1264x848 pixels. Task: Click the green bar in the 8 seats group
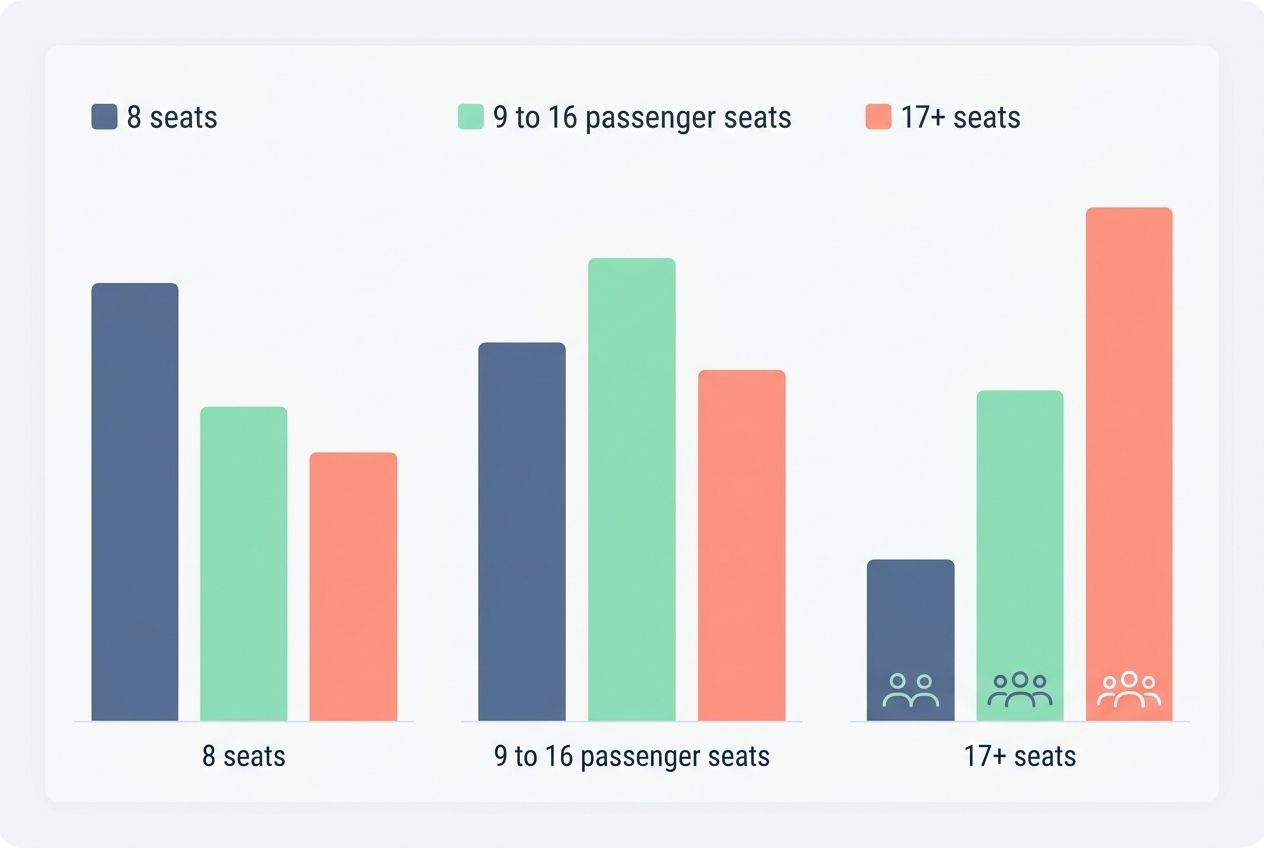(x=244, y=563)
